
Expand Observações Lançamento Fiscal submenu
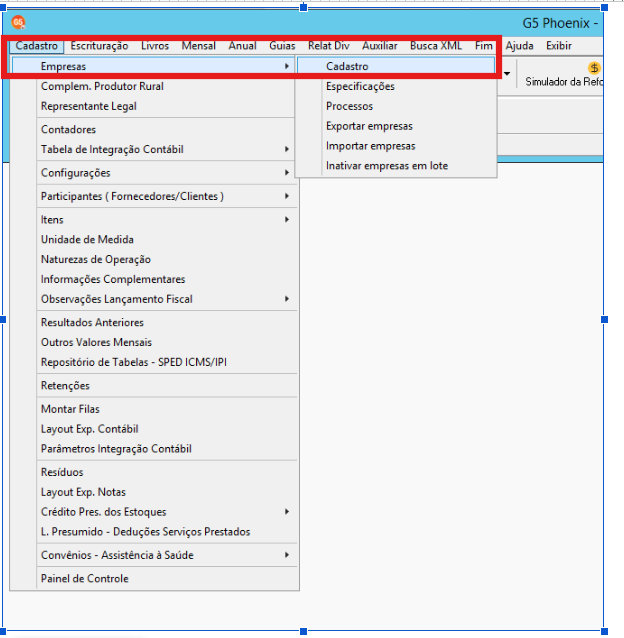[153, 299]
